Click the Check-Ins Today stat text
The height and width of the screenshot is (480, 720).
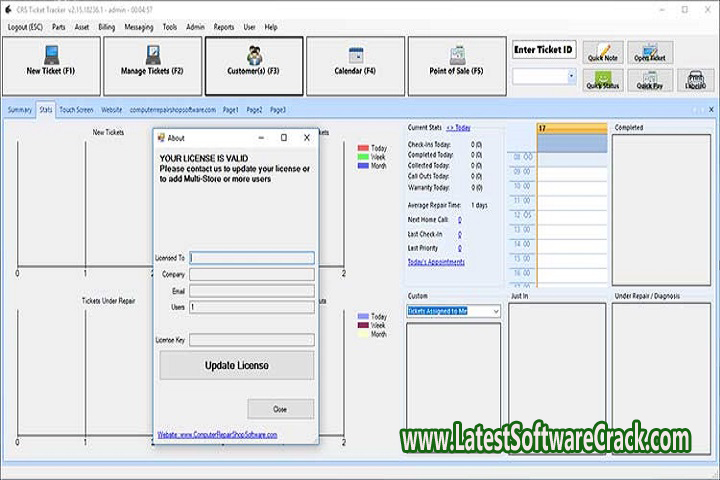(x=430, y=144)
